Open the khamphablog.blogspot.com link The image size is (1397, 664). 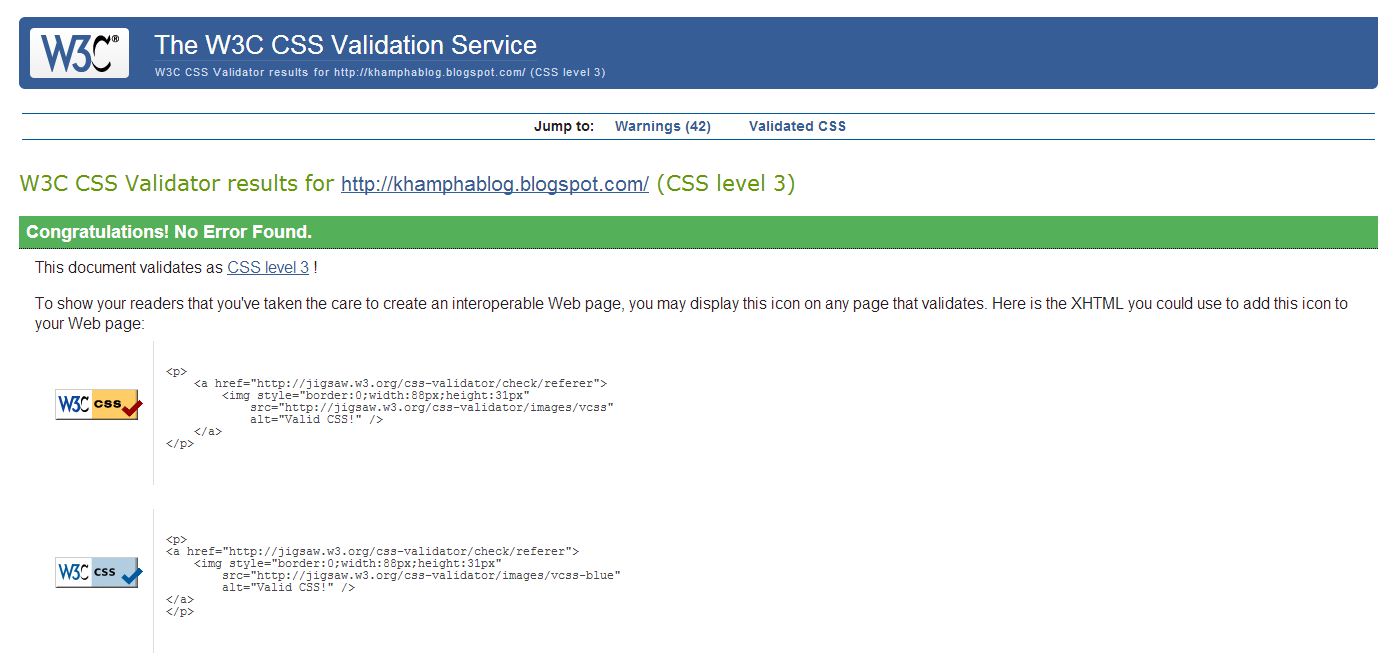[x=495, y=184]
